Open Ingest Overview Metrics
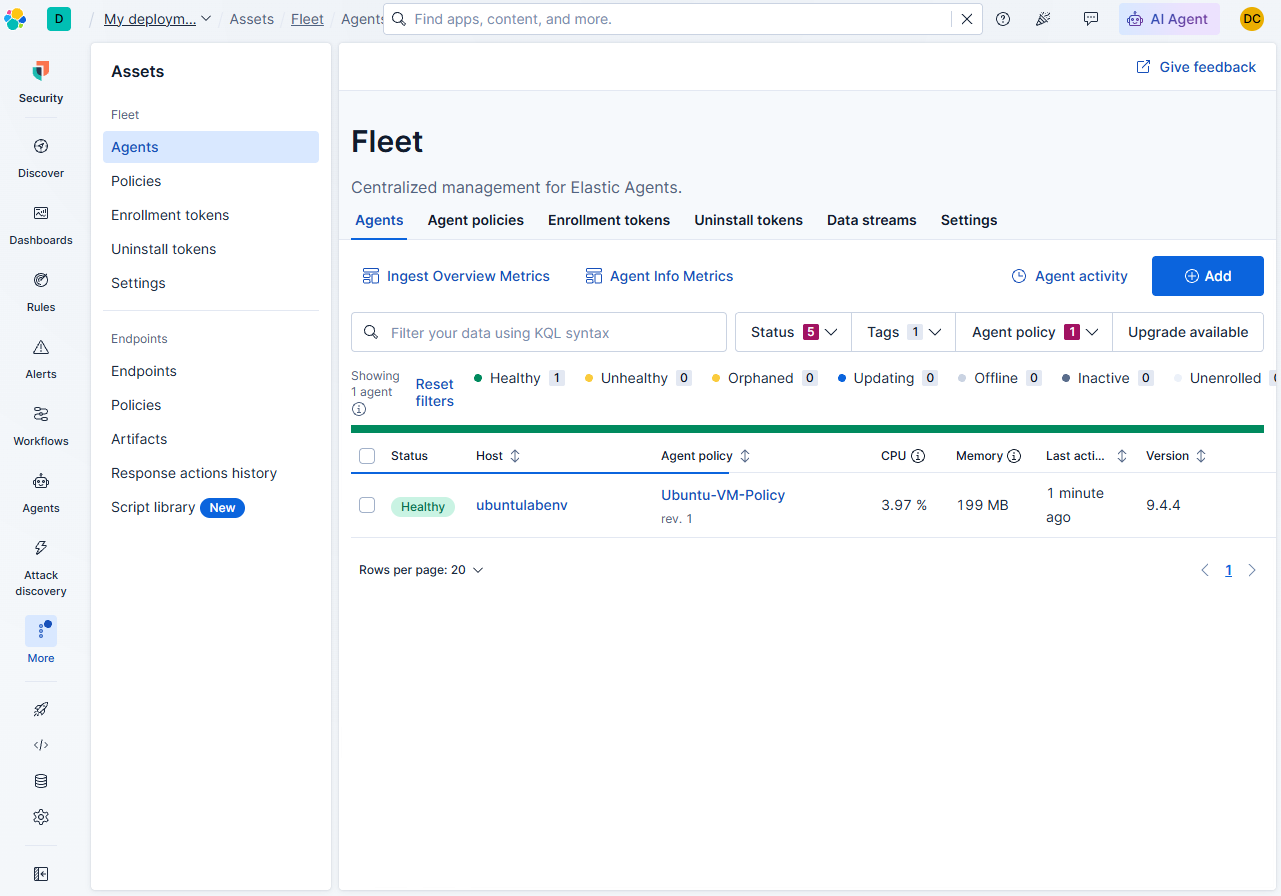 456,276
